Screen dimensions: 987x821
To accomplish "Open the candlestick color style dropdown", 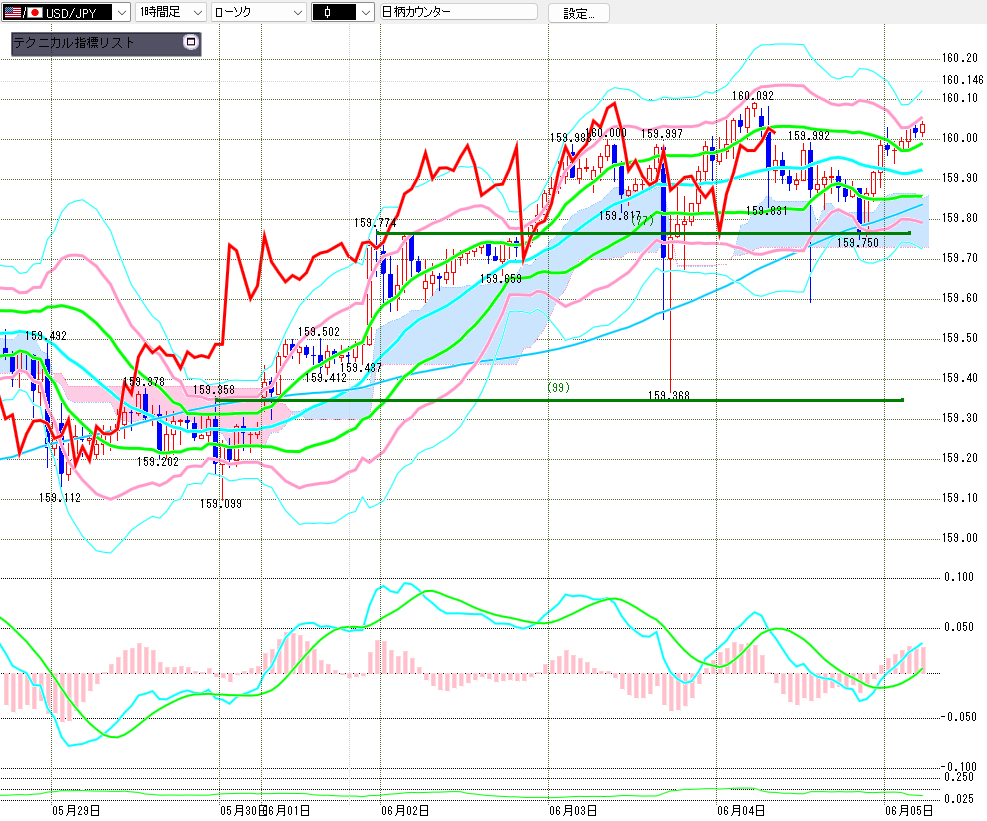I will coord(343,12).
